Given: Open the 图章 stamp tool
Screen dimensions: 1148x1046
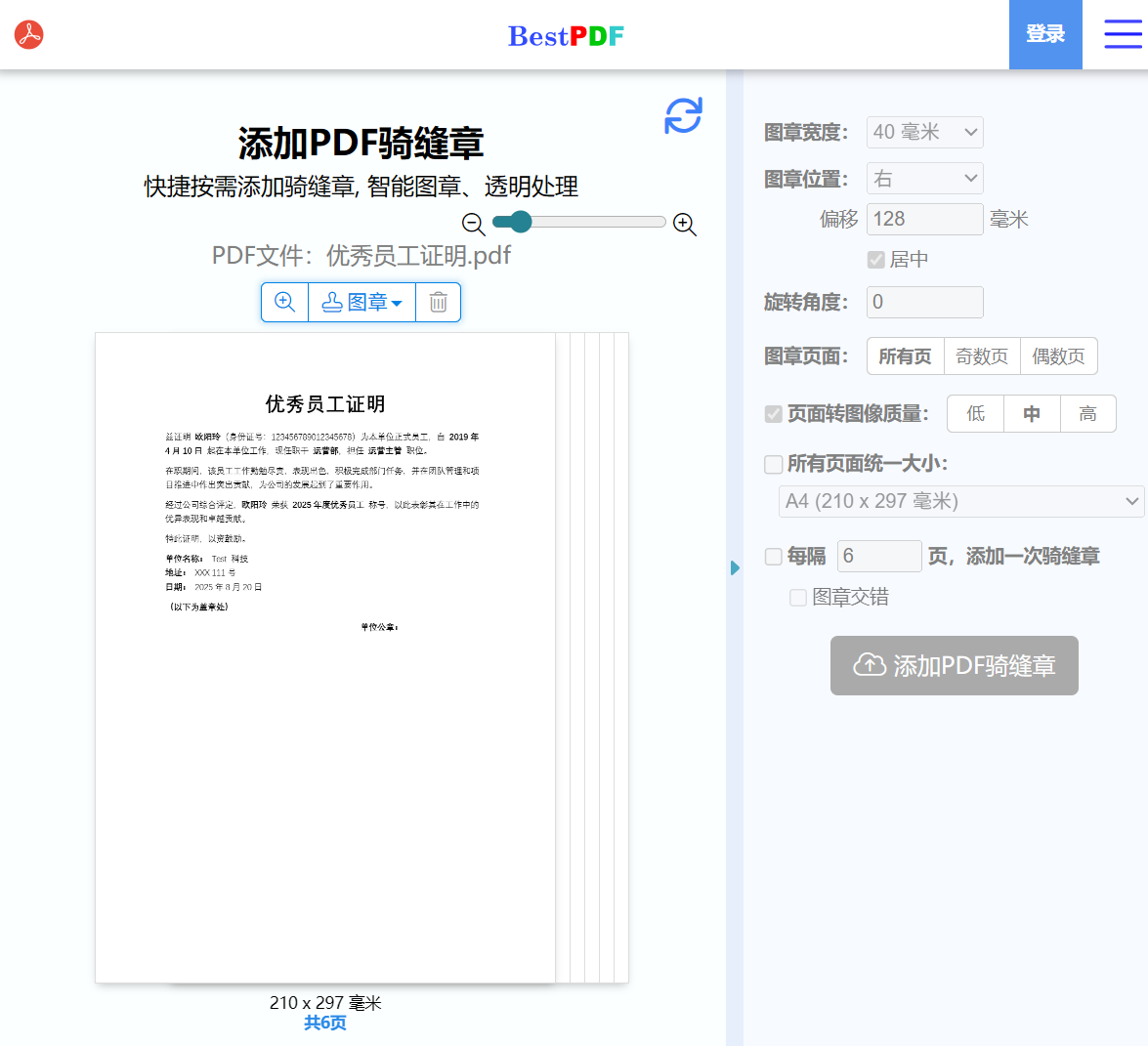Looking at the screenshot, I should coord(361,302).
